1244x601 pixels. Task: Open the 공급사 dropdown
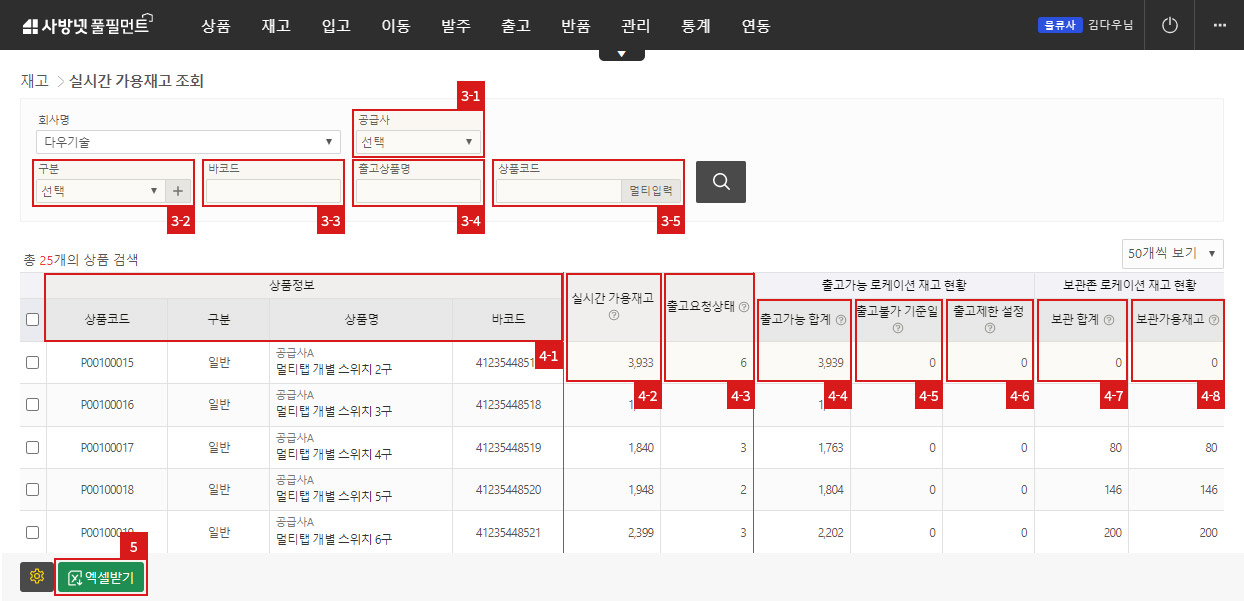tap(416, 140)
